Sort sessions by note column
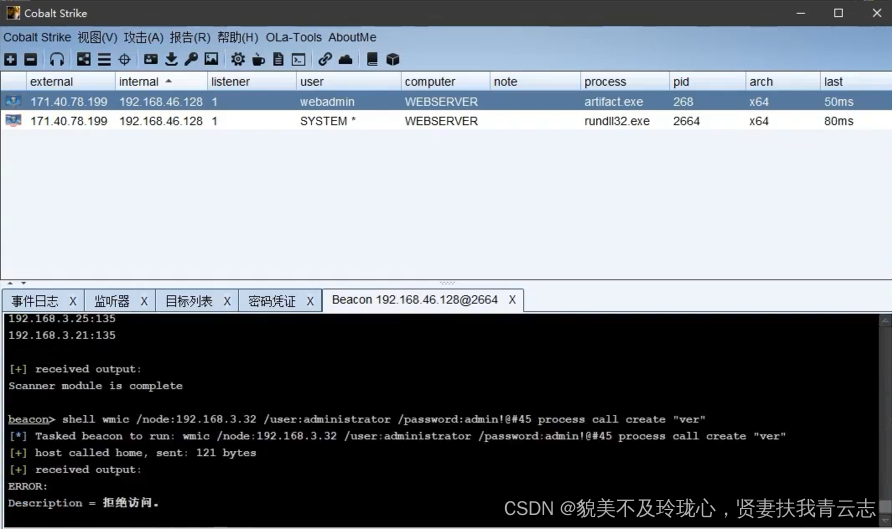This screenshot has width=892, height=529. pos(535,81)
